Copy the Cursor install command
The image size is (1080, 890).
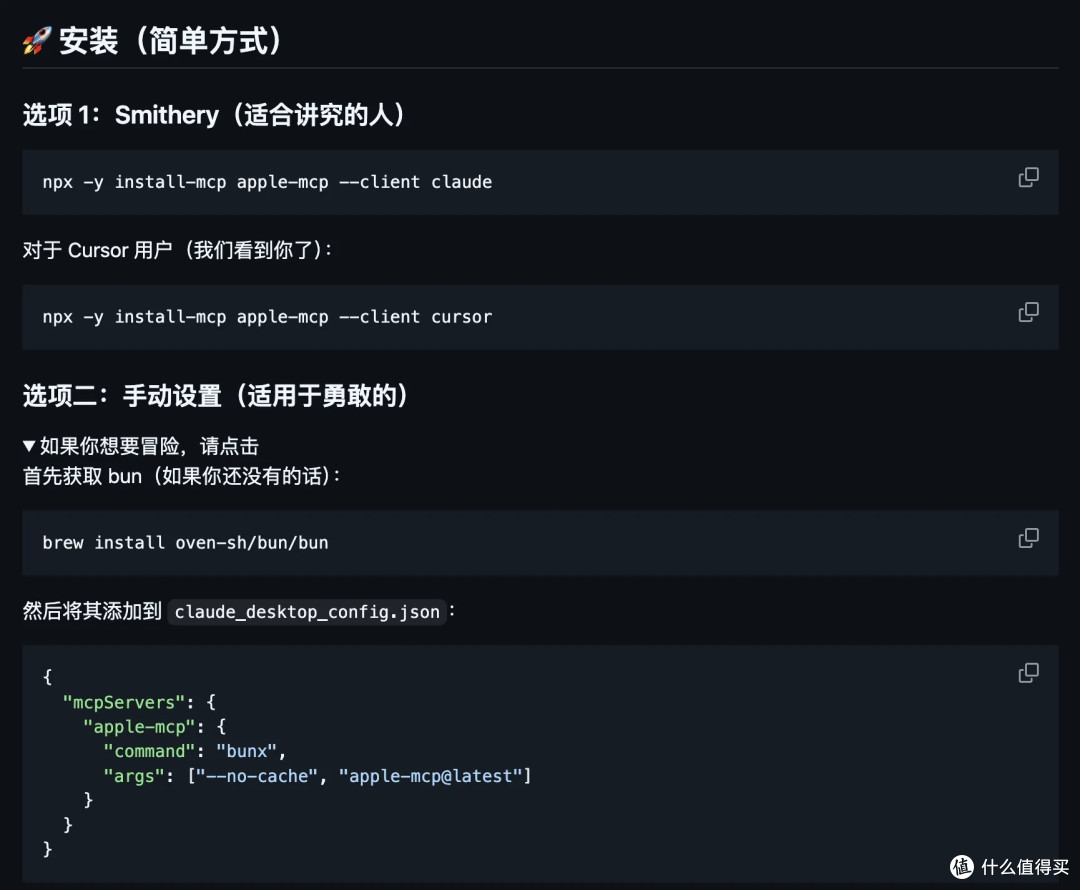(x=1028, y=312)
